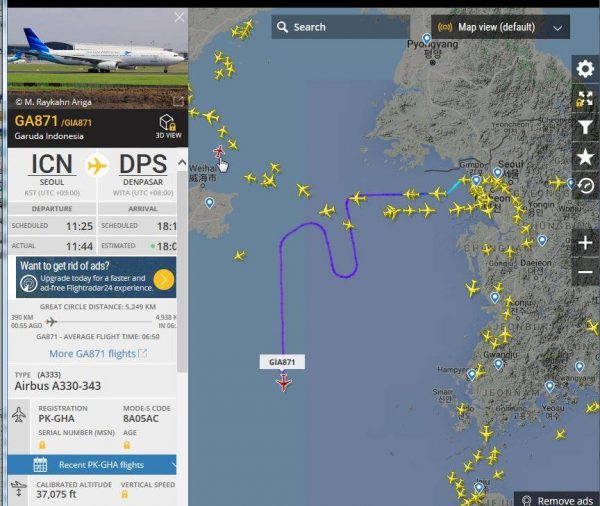Open the Map view (default) dropdown

(500, 27)
